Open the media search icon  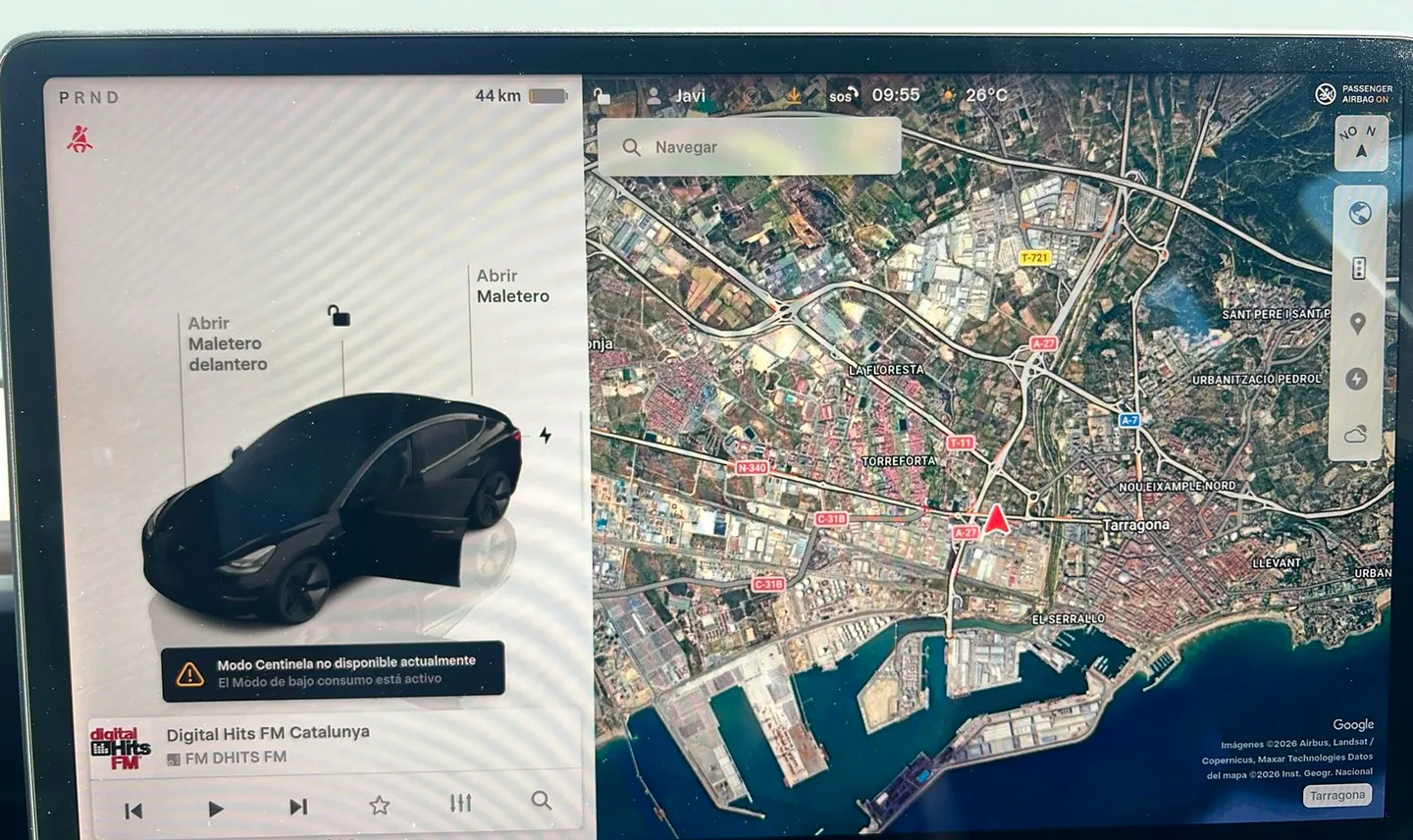coord(541,801)
